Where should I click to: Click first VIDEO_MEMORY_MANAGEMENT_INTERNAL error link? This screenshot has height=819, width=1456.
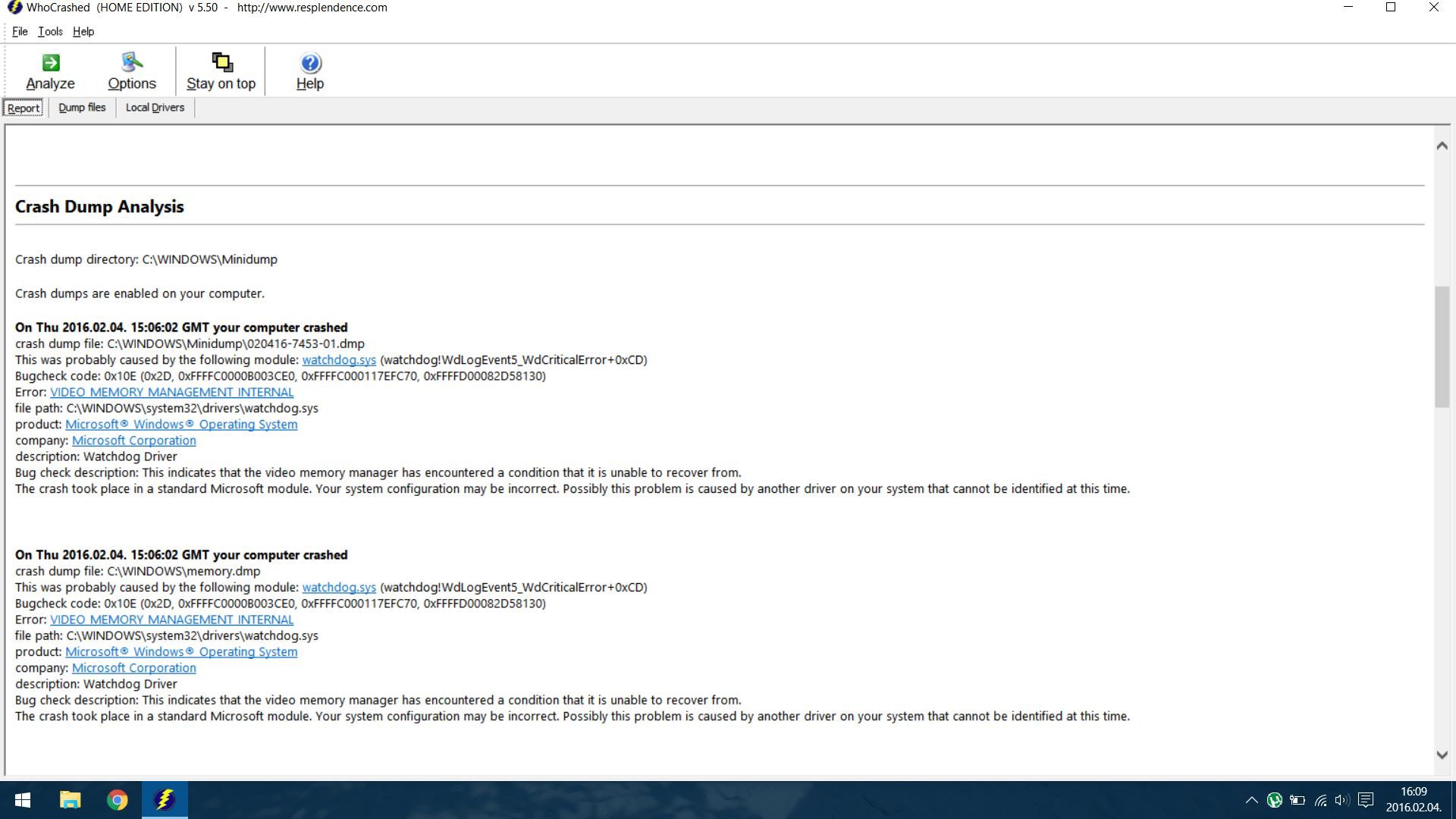pyautogui.click(x=171, y=392)
